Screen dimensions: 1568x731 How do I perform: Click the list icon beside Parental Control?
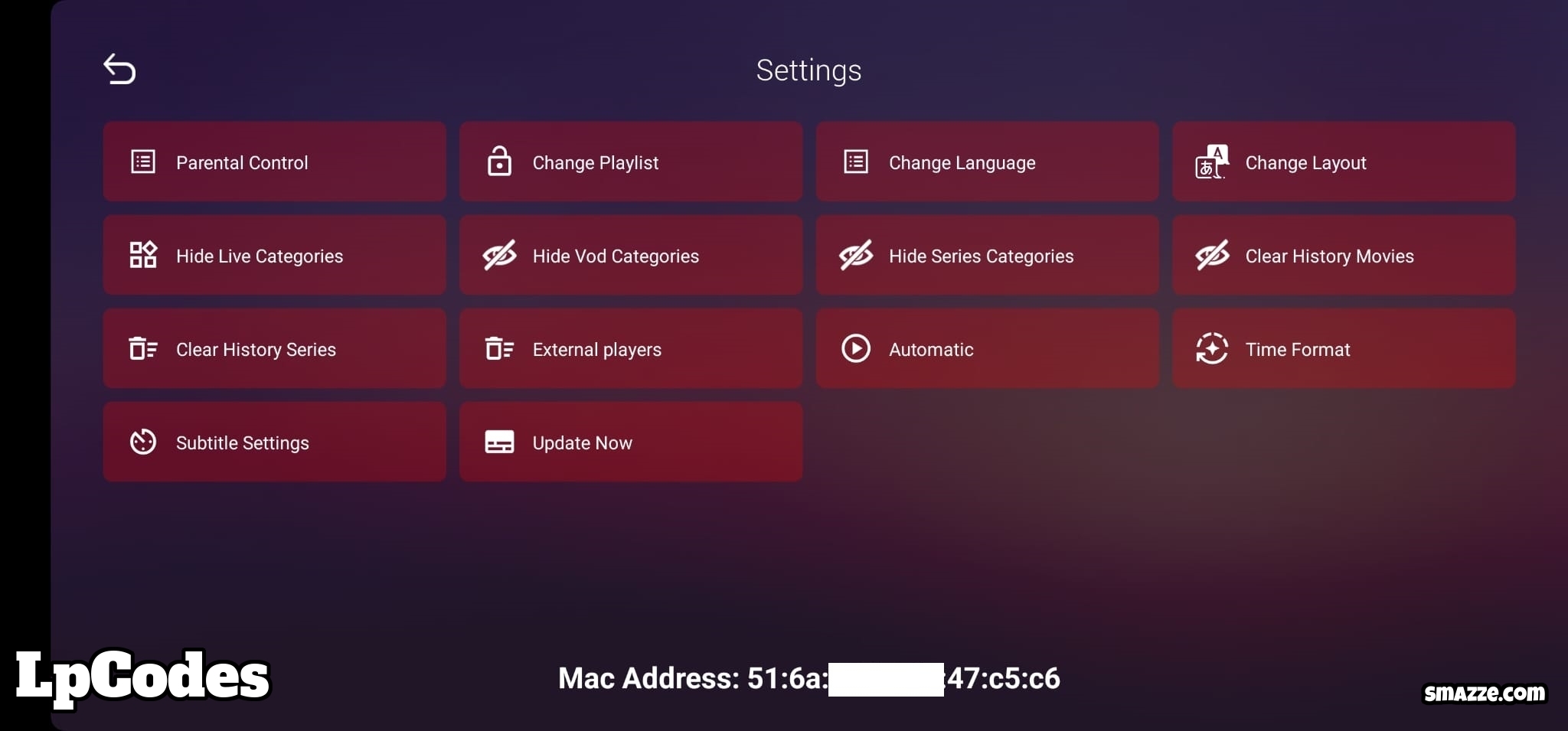[143, 162]
